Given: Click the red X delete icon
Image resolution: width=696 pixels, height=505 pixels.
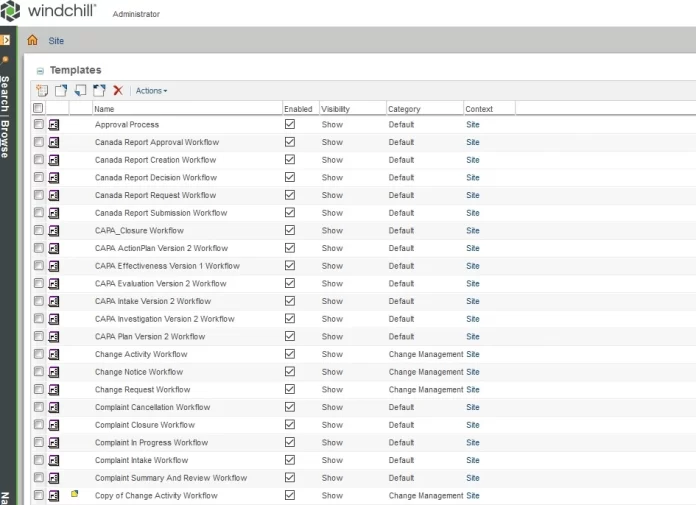Looking at the screenshot, I should (x=118, y=91).
